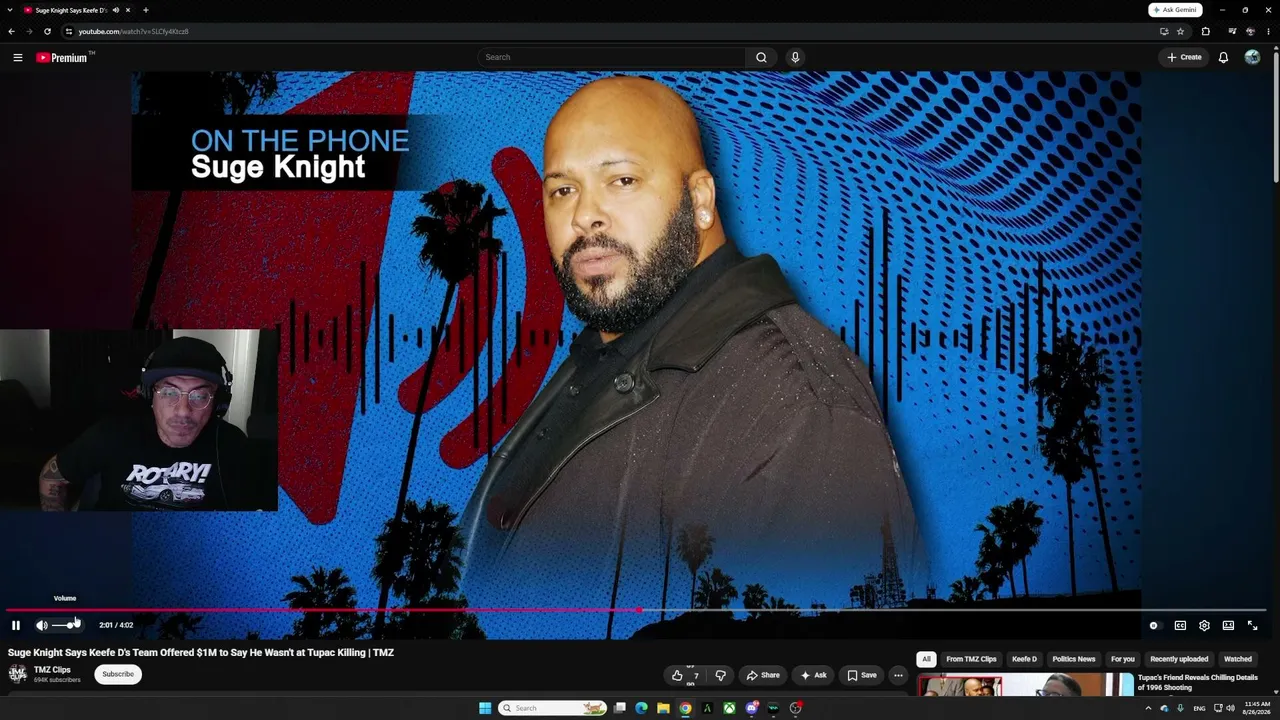The image size is (1280, 720).
Task: Show hidden system tray icons chevron
Action: point(1148,708)
